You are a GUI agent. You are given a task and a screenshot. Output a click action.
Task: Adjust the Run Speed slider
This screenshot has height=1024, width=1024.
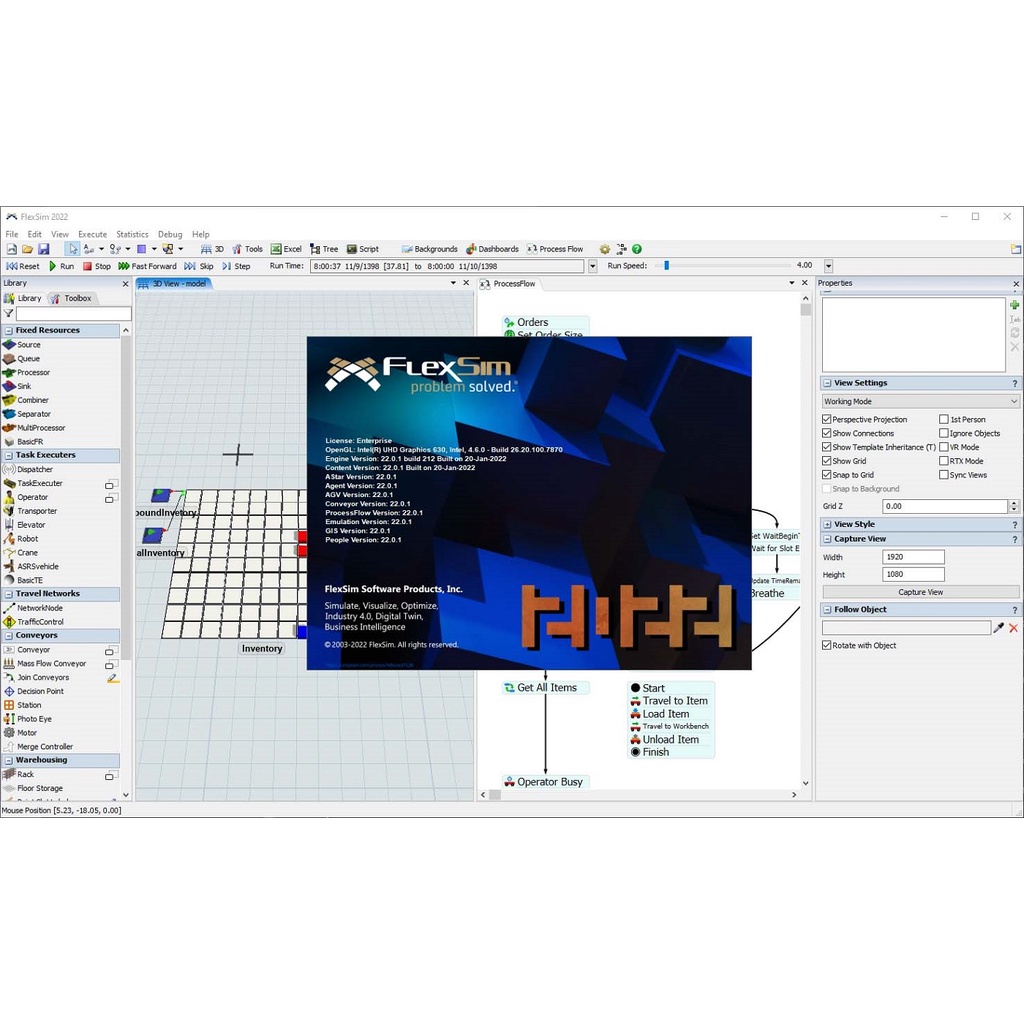click(666, 266)
